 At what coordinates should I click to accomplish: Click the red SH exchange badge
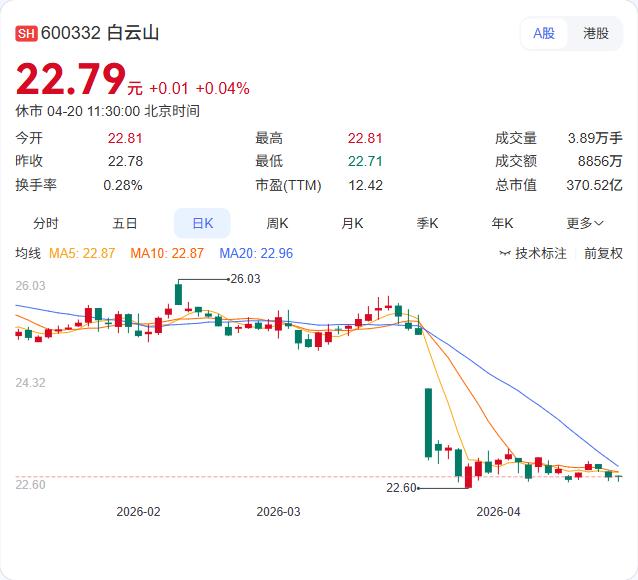[x=26, y=33]
